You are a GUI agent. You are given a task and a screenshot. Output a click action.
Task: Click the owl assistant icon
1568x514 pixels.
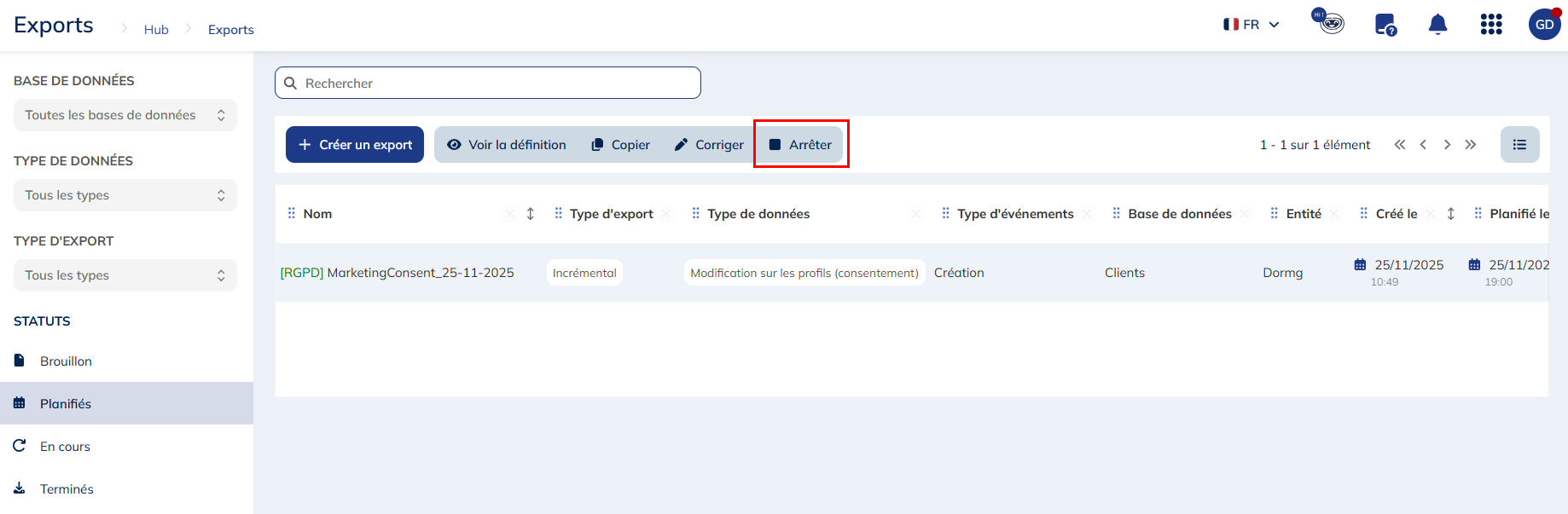pyautogui.click(x=1328, y=21)
